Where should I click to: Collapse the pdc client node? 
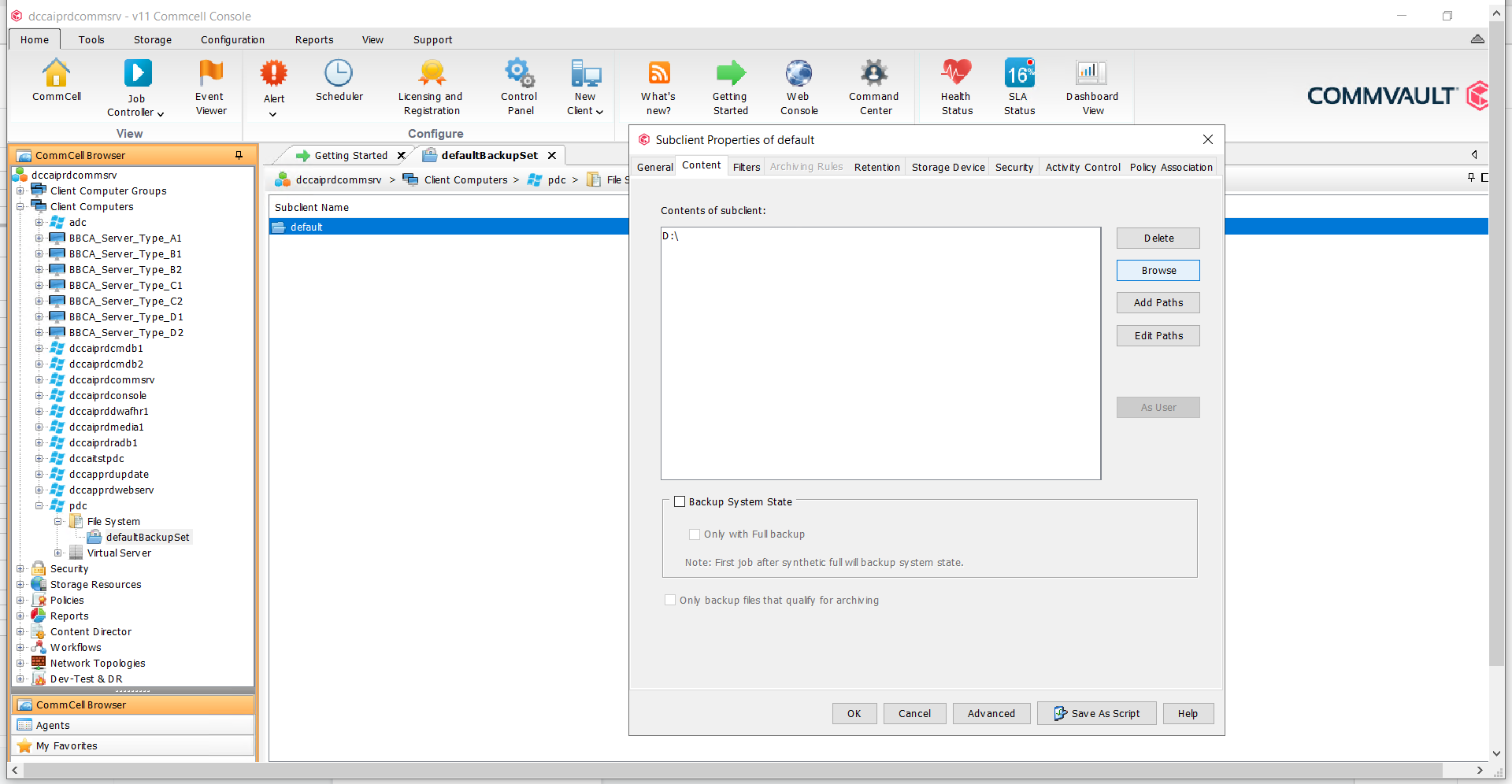tap(39, 505)
